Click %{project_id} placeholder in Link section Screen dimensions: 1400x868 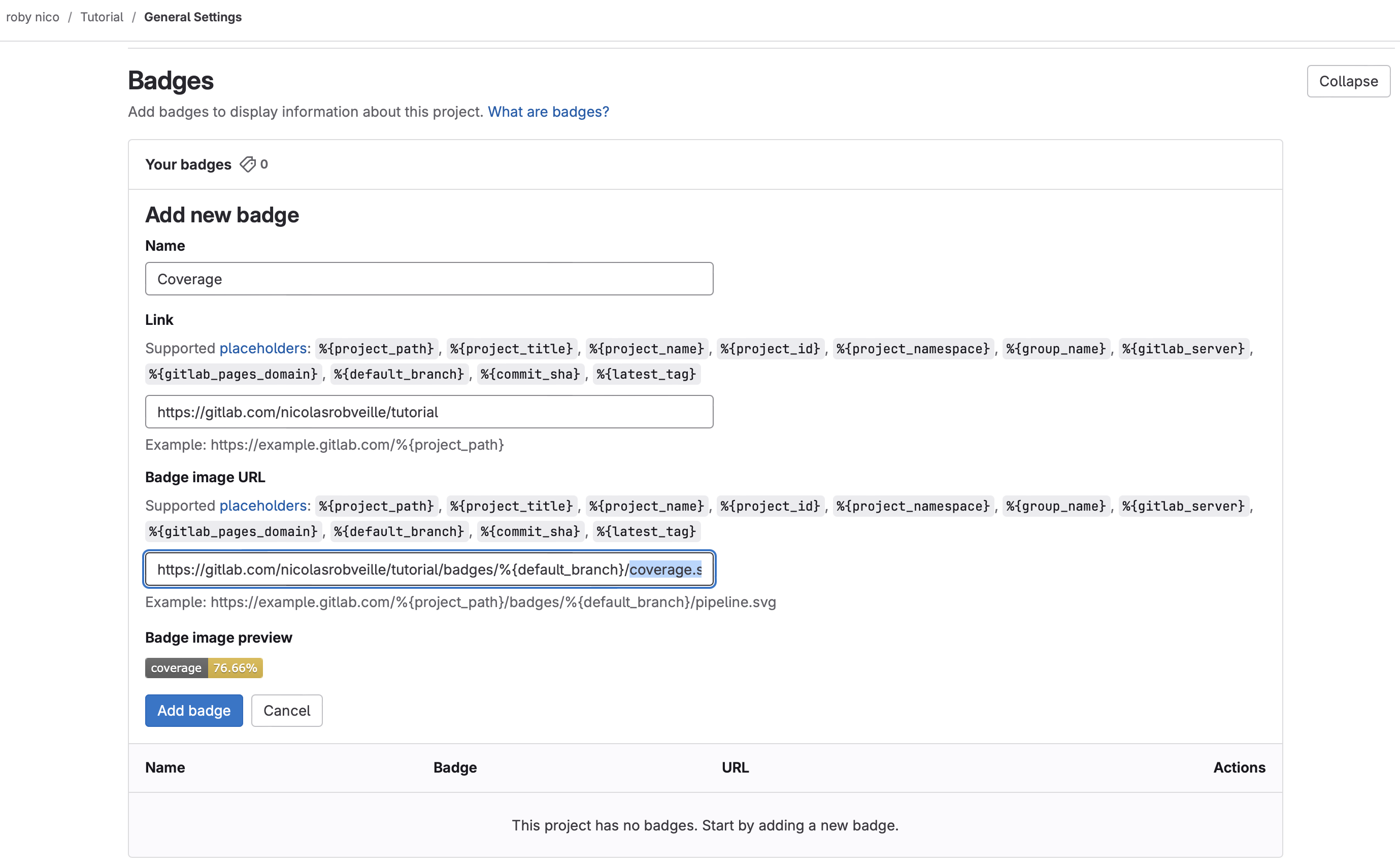pyautogui.click(x=771, y=348)
